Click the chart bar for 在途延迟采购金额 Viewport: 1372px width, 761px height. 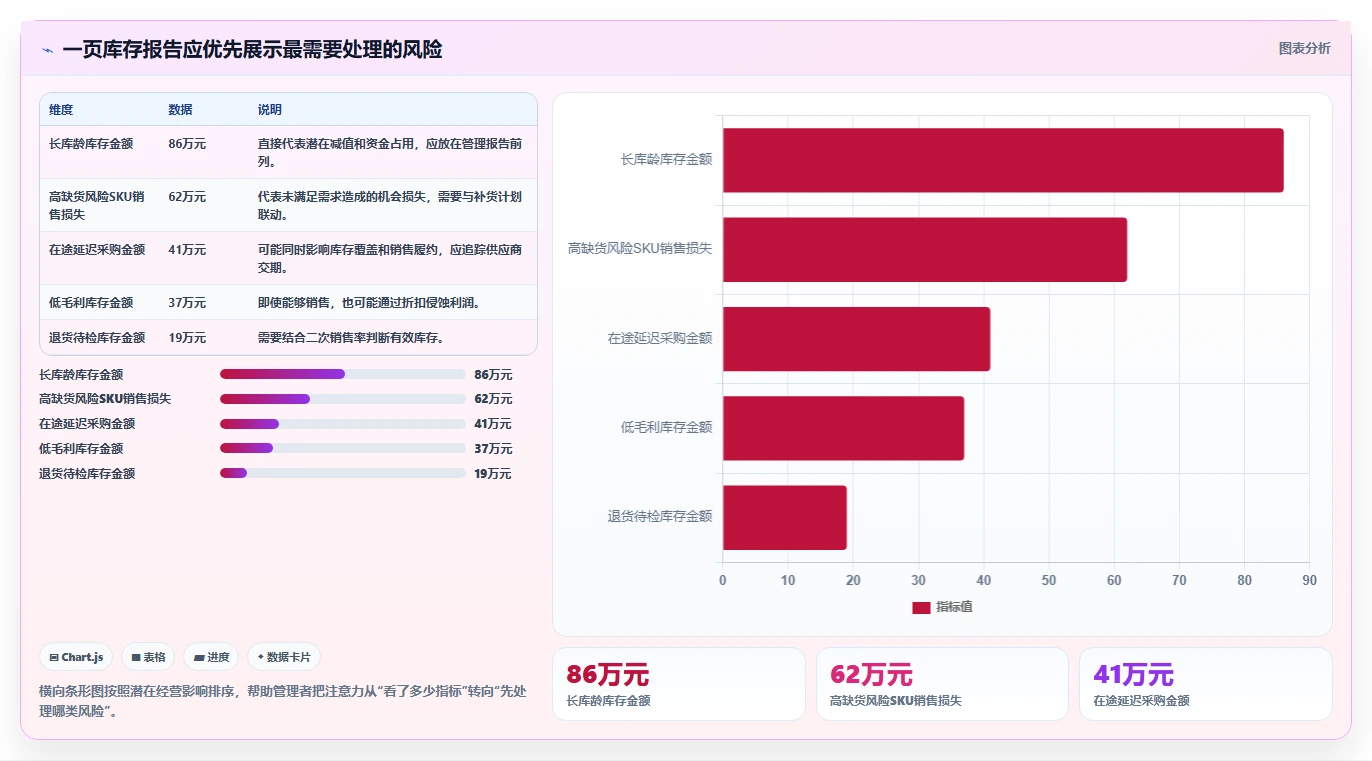(x=856, y=339)
